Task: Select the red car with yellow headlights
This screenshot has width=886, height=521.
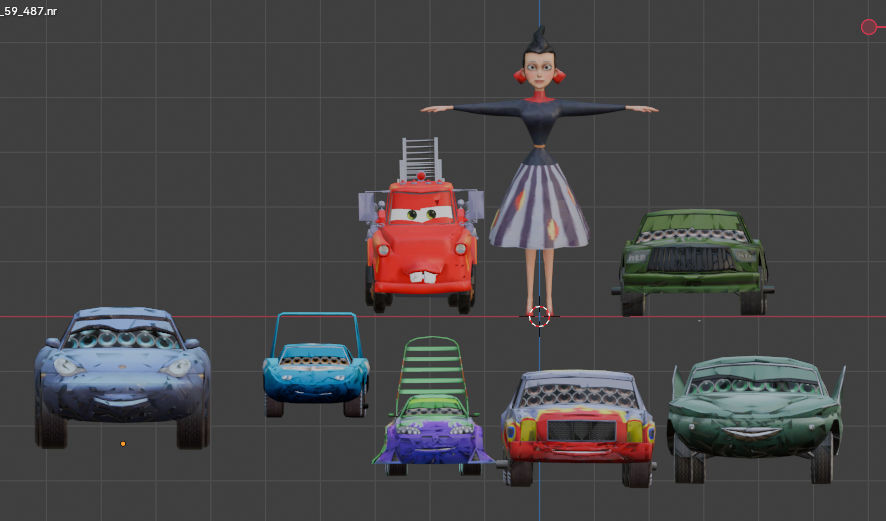Action: point(578,428)
